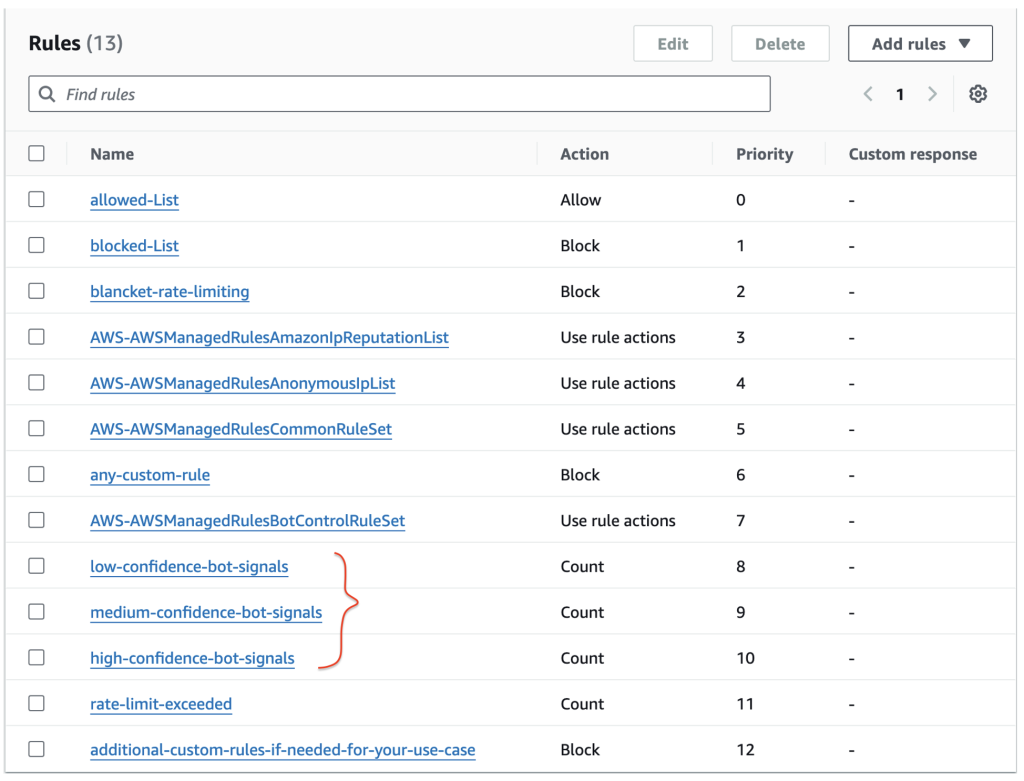Open the allowed-List rule

(134, 199)
